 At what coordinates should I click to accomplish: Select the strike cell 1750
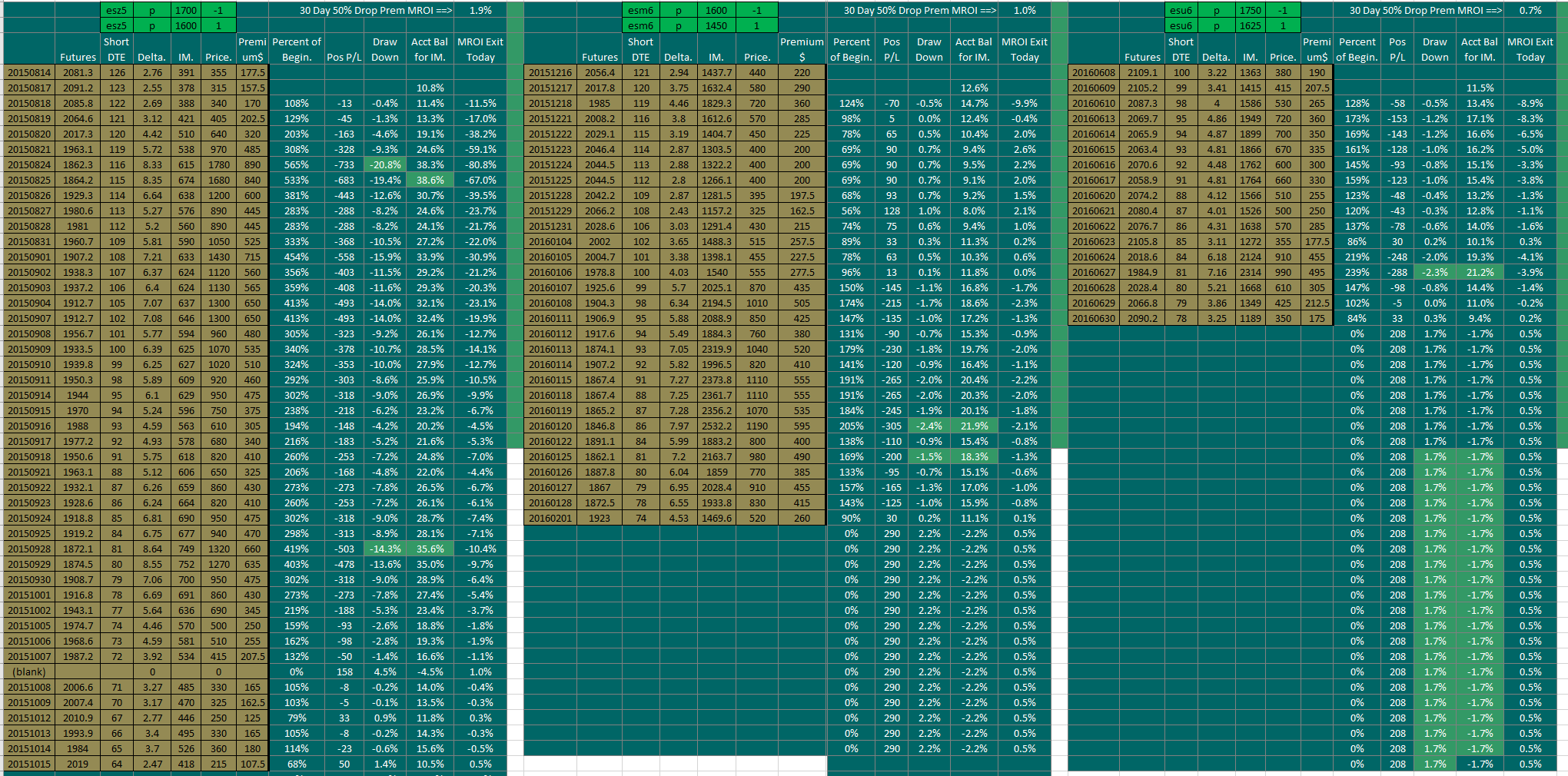[x=1250, y=11]
